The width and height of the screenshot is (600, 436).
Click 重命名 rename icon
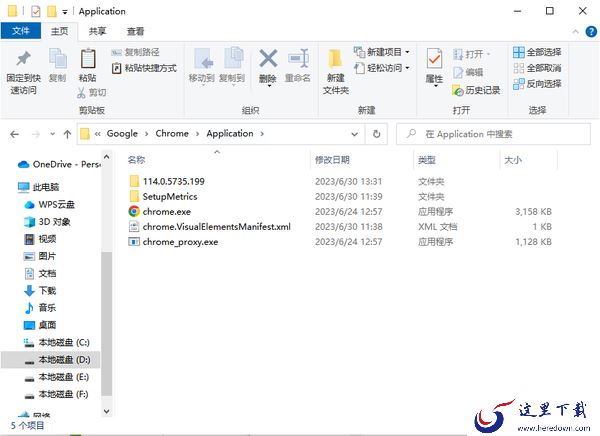click(x=298, y=59)
